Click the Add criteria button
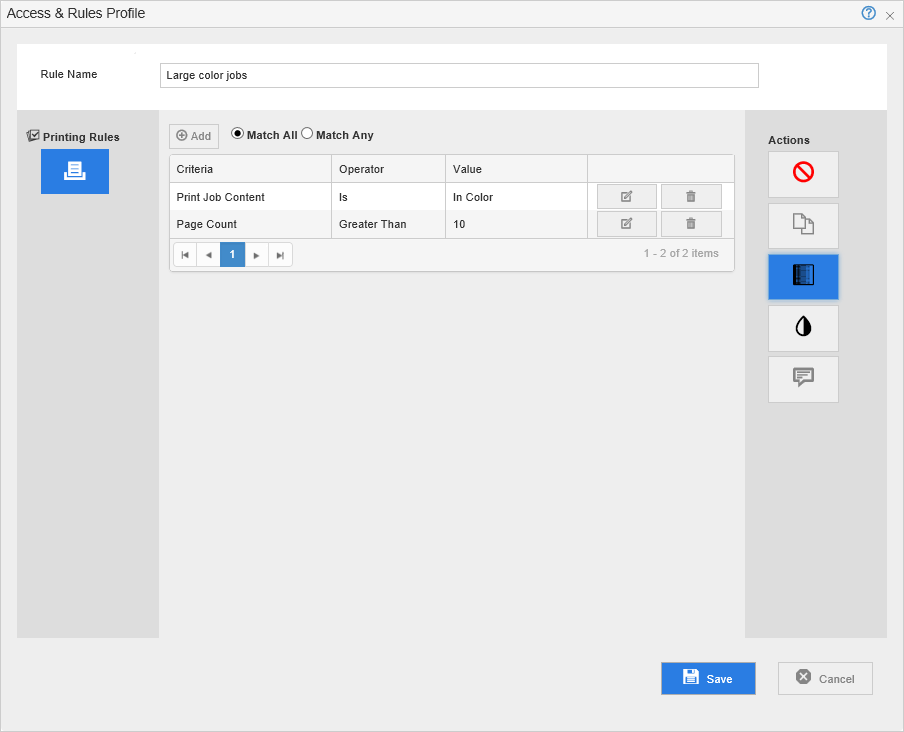Viewport: 904px width, 732px height. coord(194,136)
